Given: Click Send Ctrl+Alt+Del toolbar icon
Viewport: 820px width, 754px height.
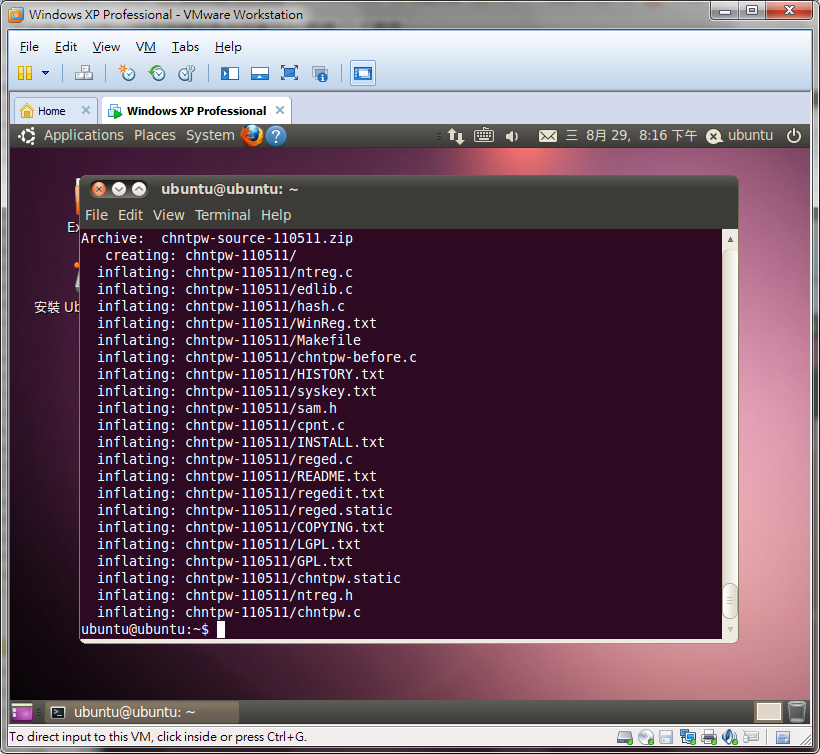Looking at the screenshot, I should [84, 73].
